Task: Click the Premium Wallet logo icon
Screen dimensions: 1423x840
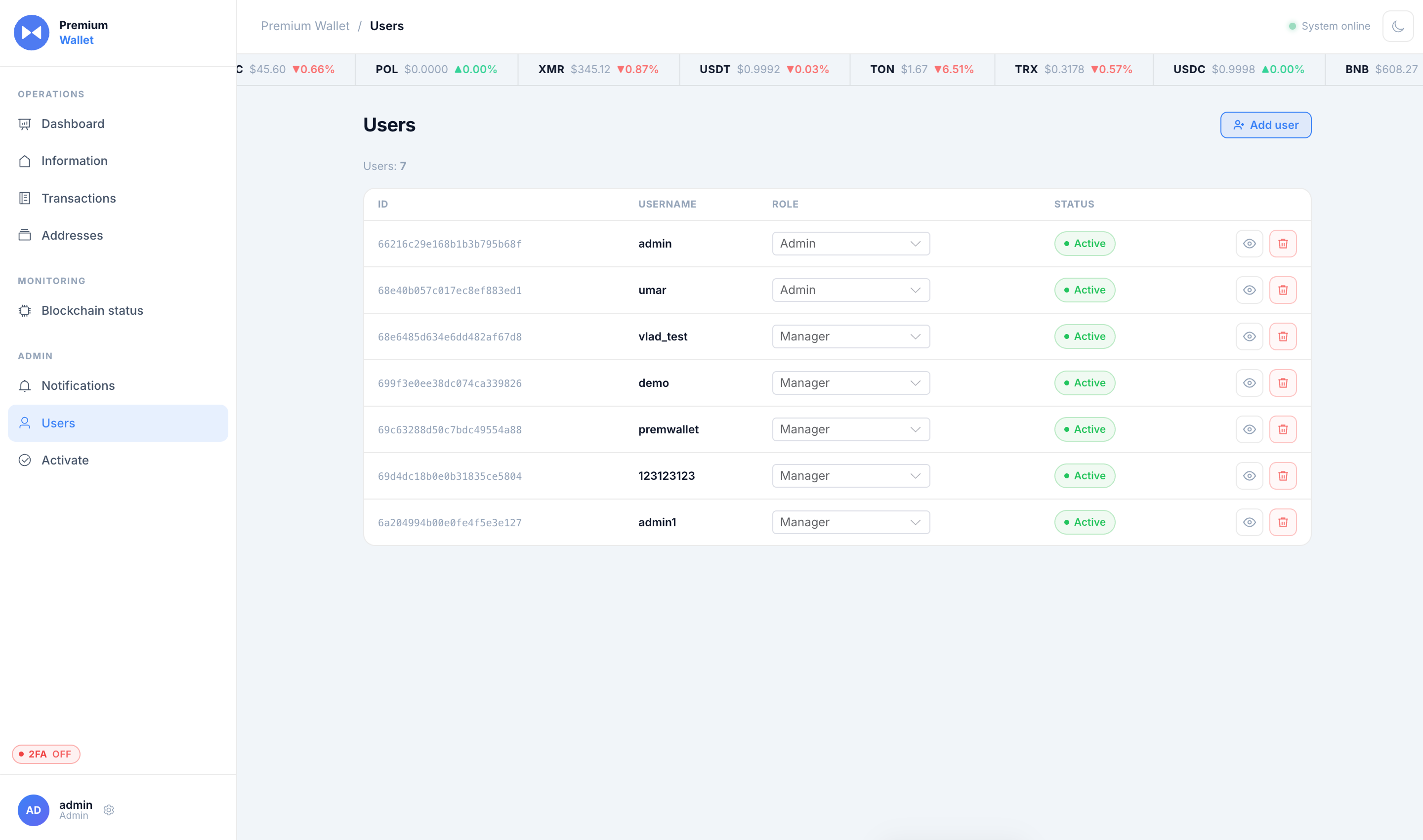Action: tap(32, 32)
